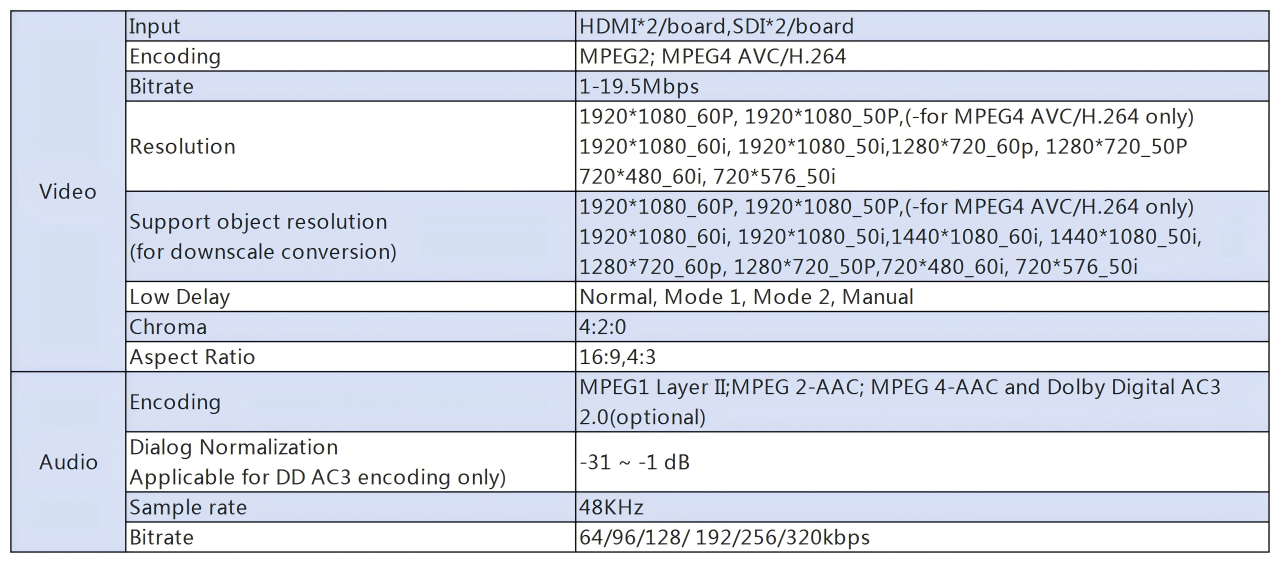Screen dimensions: 1280x563
Task: Select the MPEG2; MPEG4 AVC/H.264 encoding value
Action: pos(712,57)
